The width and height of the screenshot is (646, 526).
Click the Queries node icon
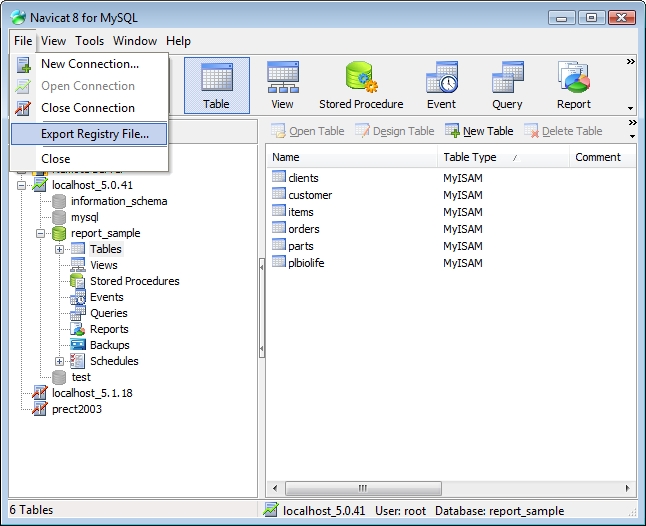(78, 313)
